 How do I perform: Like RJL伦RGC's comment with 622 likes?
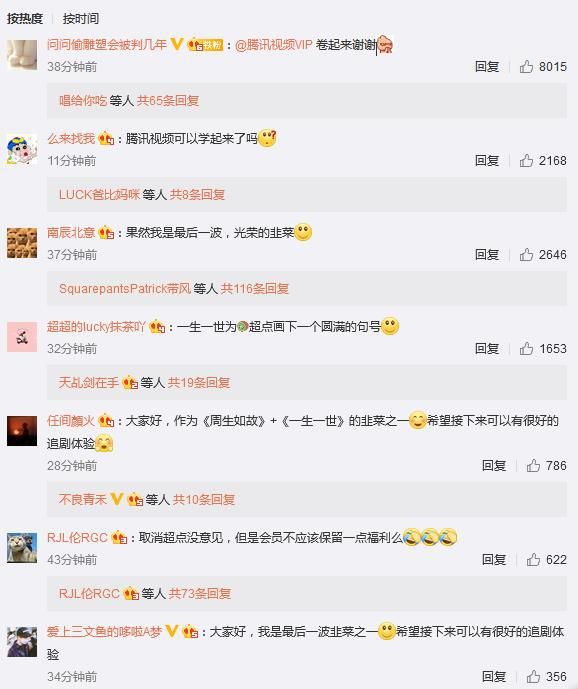tap(533, 560)
